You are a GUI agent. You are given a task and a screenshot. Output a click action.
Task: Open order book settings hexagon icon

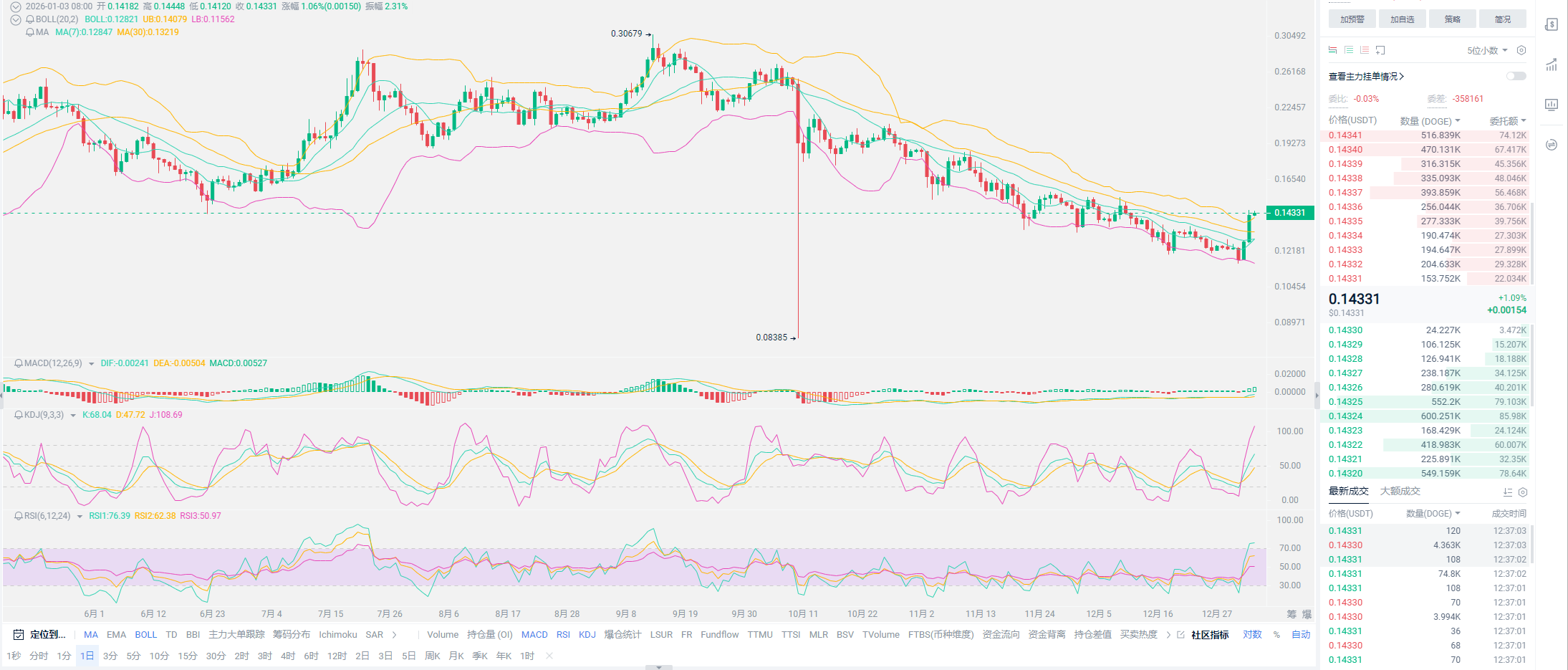(1521, 50)
